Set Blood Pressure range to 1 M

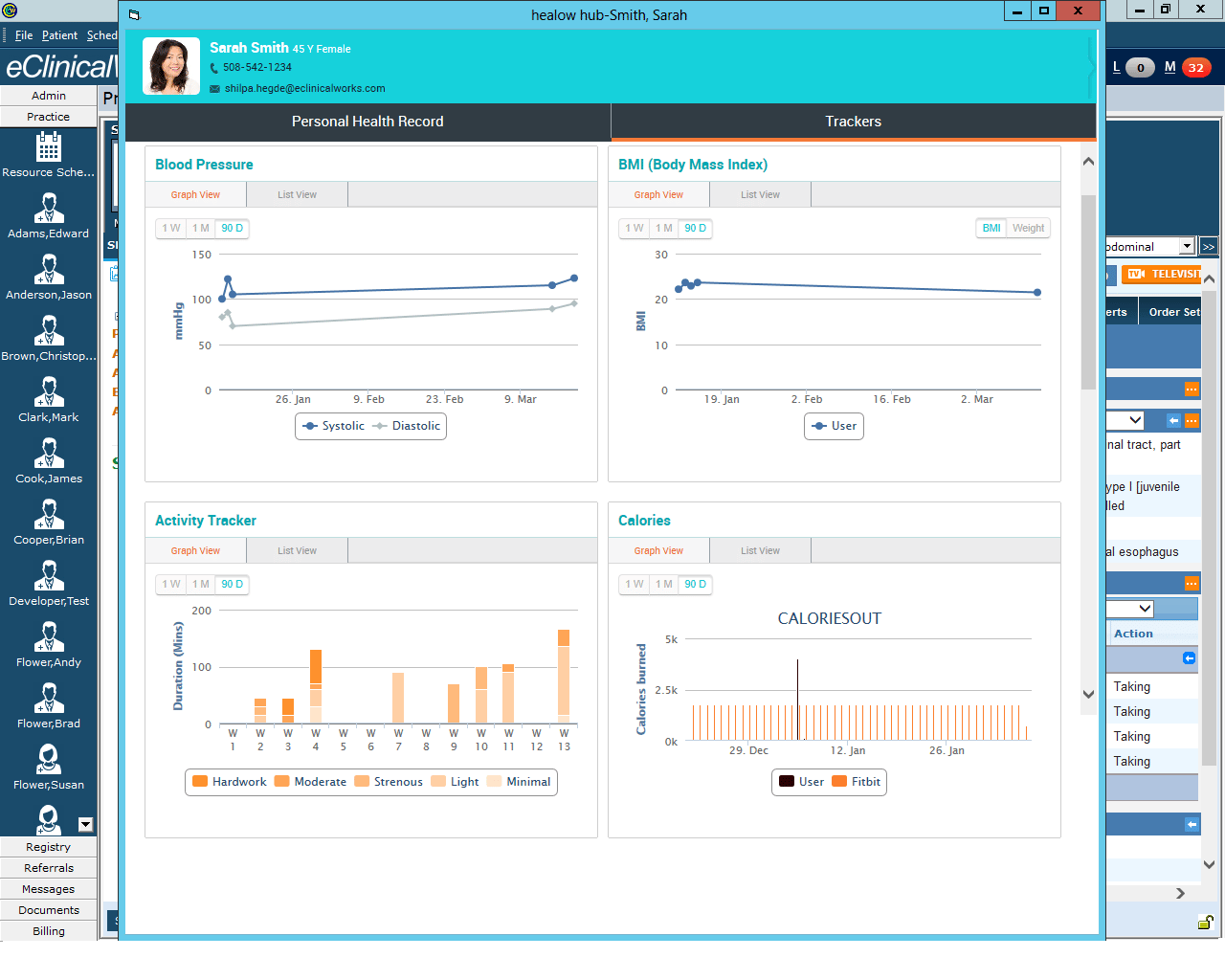(x=201, y=228)
